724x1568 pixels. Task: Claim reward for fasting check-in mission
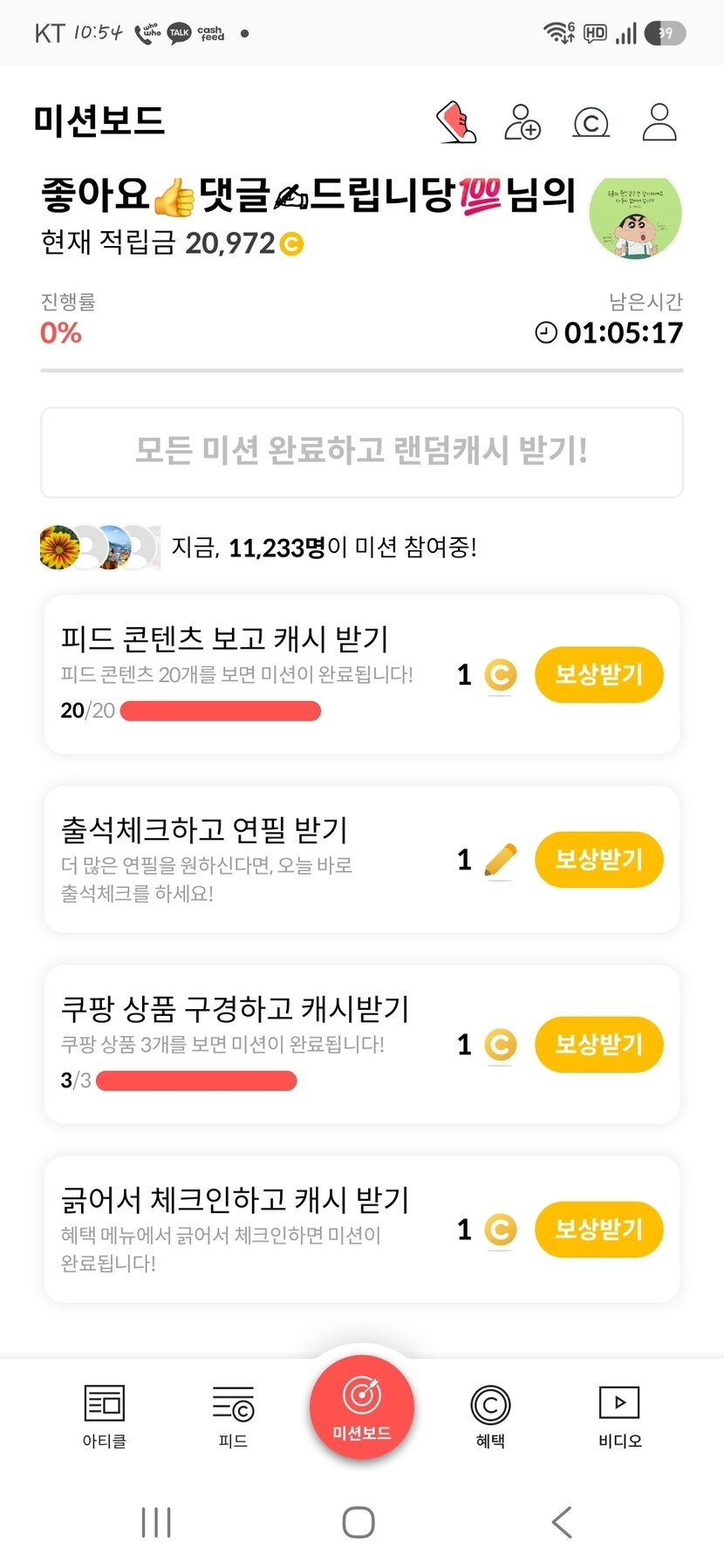click(599, 1230)
